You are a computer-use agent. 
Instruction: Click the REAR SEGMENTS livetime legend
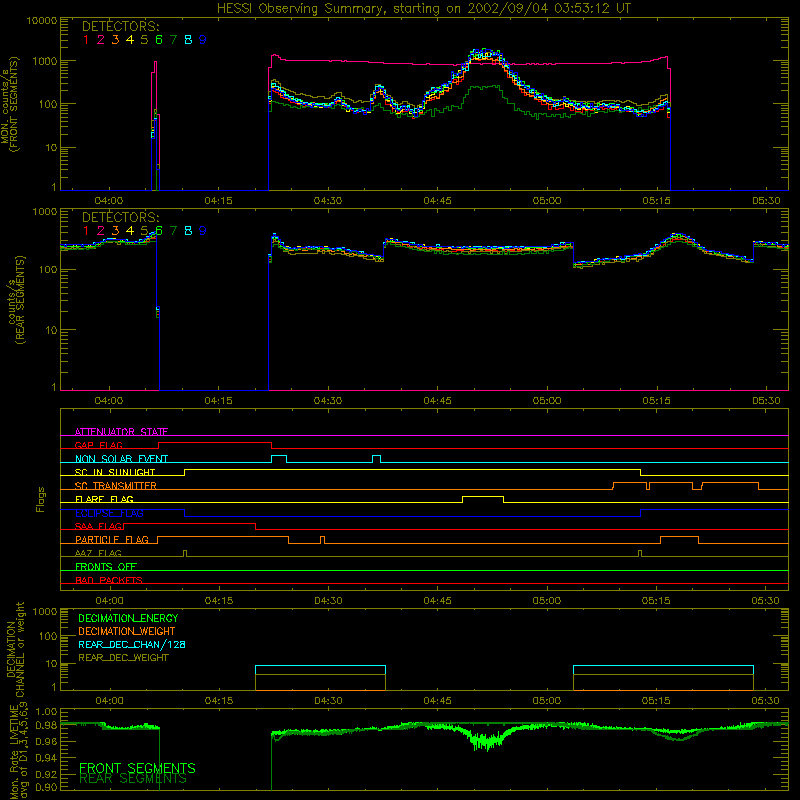click(133, 779)
